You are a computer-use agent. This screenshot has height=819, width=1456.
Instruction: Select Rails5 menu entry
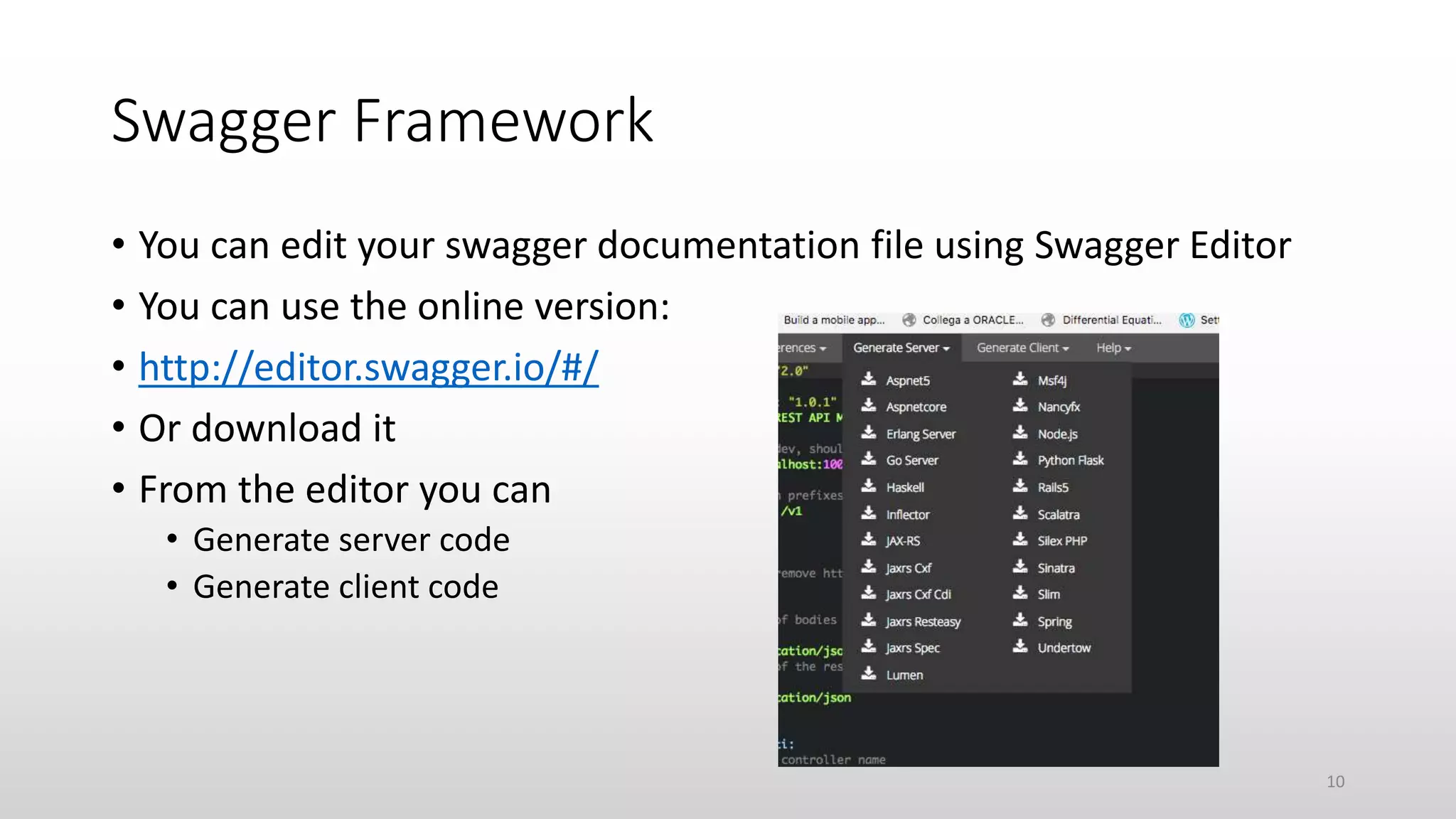click(x=1053, y=488)
